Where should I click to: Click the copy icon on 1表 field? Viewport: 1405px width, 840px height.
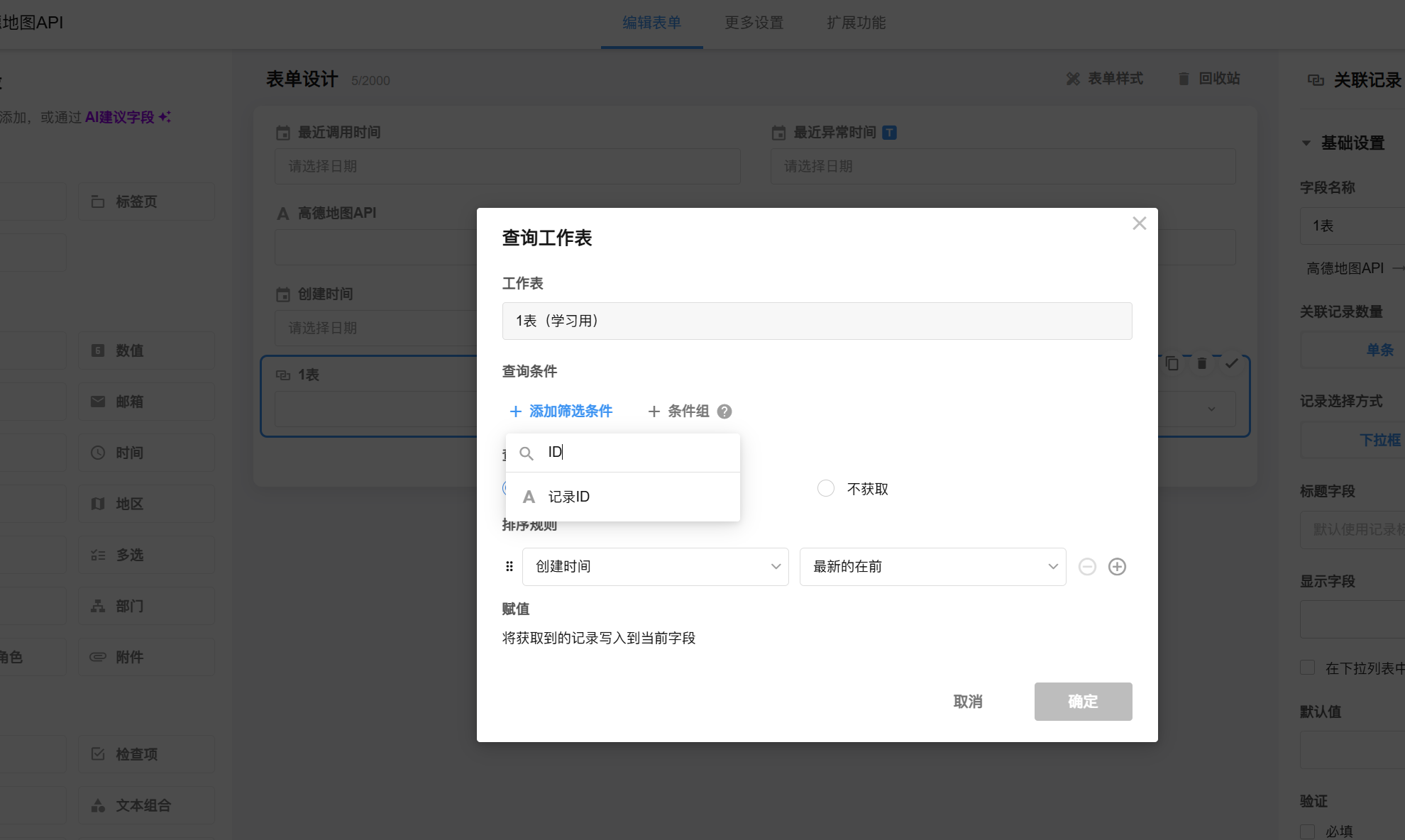(x=1172, y=363)
